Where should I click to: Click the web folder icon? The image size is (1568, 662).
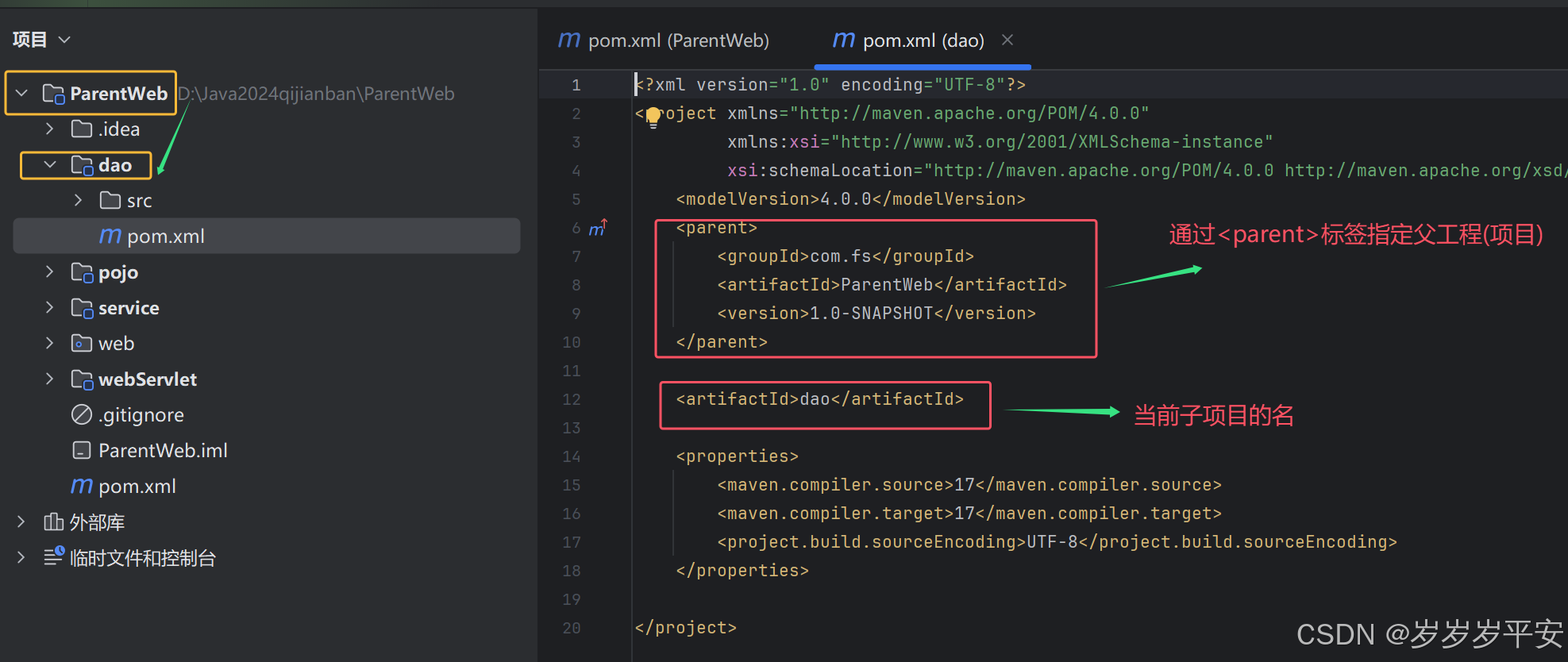(82, 343)
